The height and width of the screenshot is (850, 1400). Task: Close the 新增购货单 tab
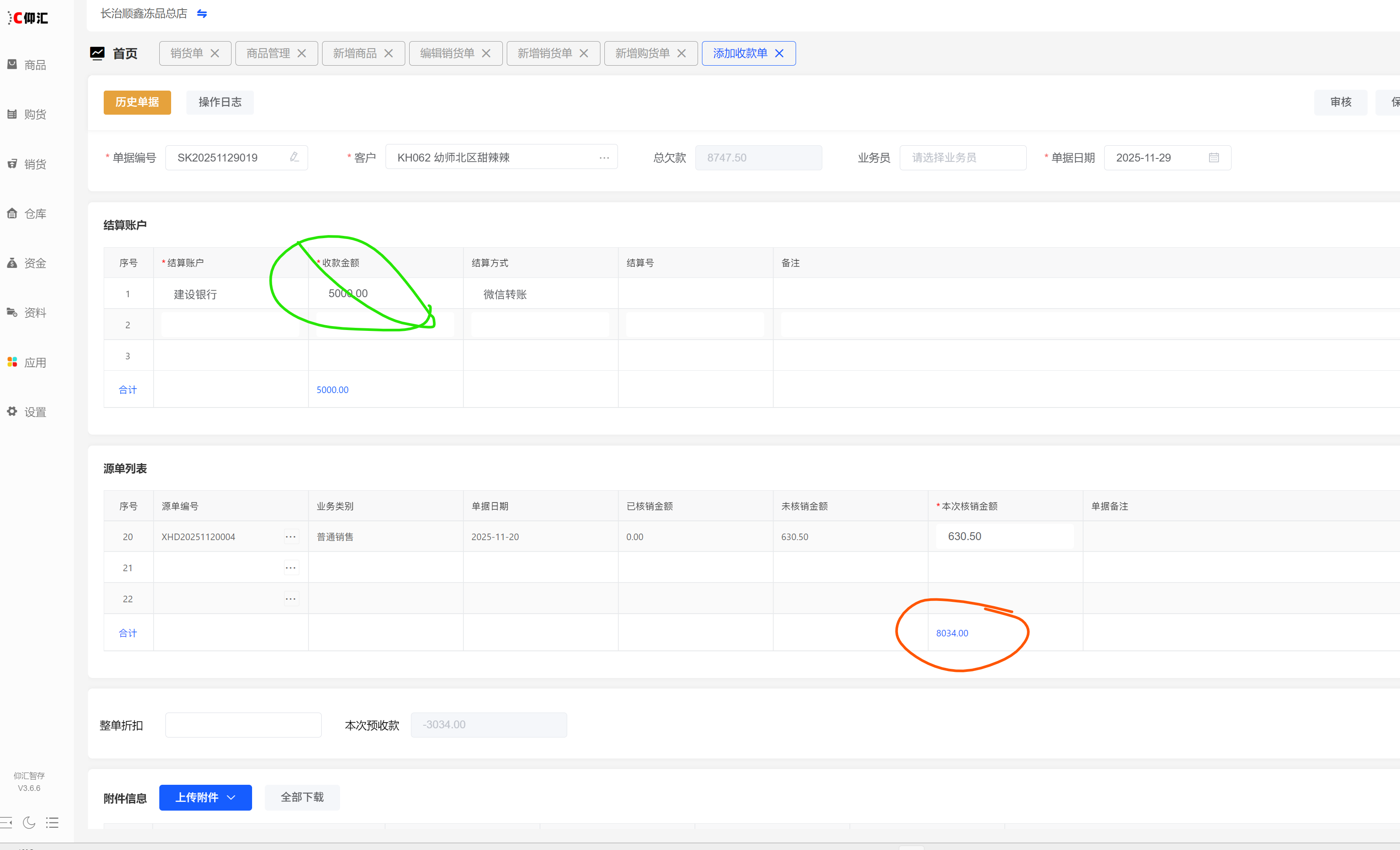(681, 53)
